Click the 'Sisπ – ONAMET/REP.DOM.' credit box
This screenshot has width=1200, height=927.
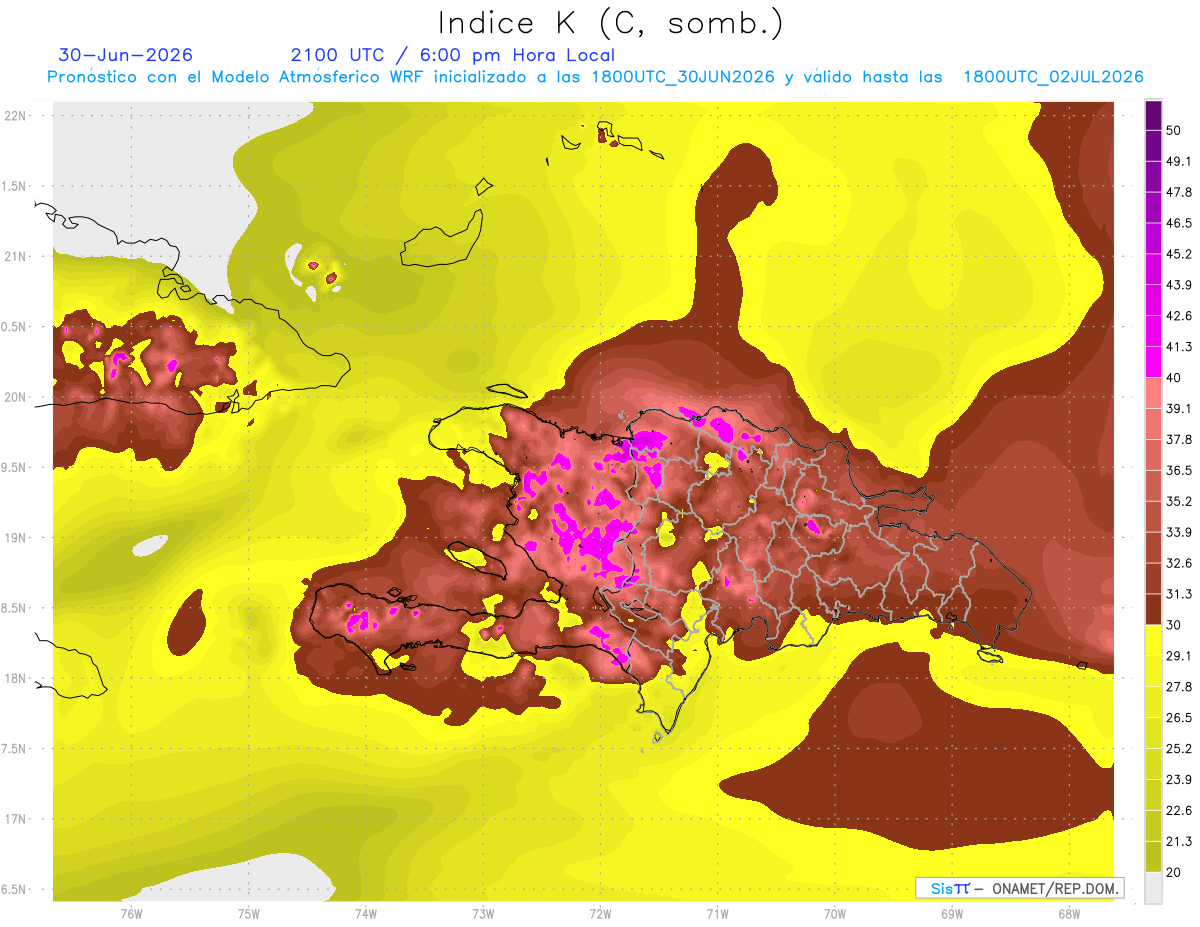(x=1019, y=888)
